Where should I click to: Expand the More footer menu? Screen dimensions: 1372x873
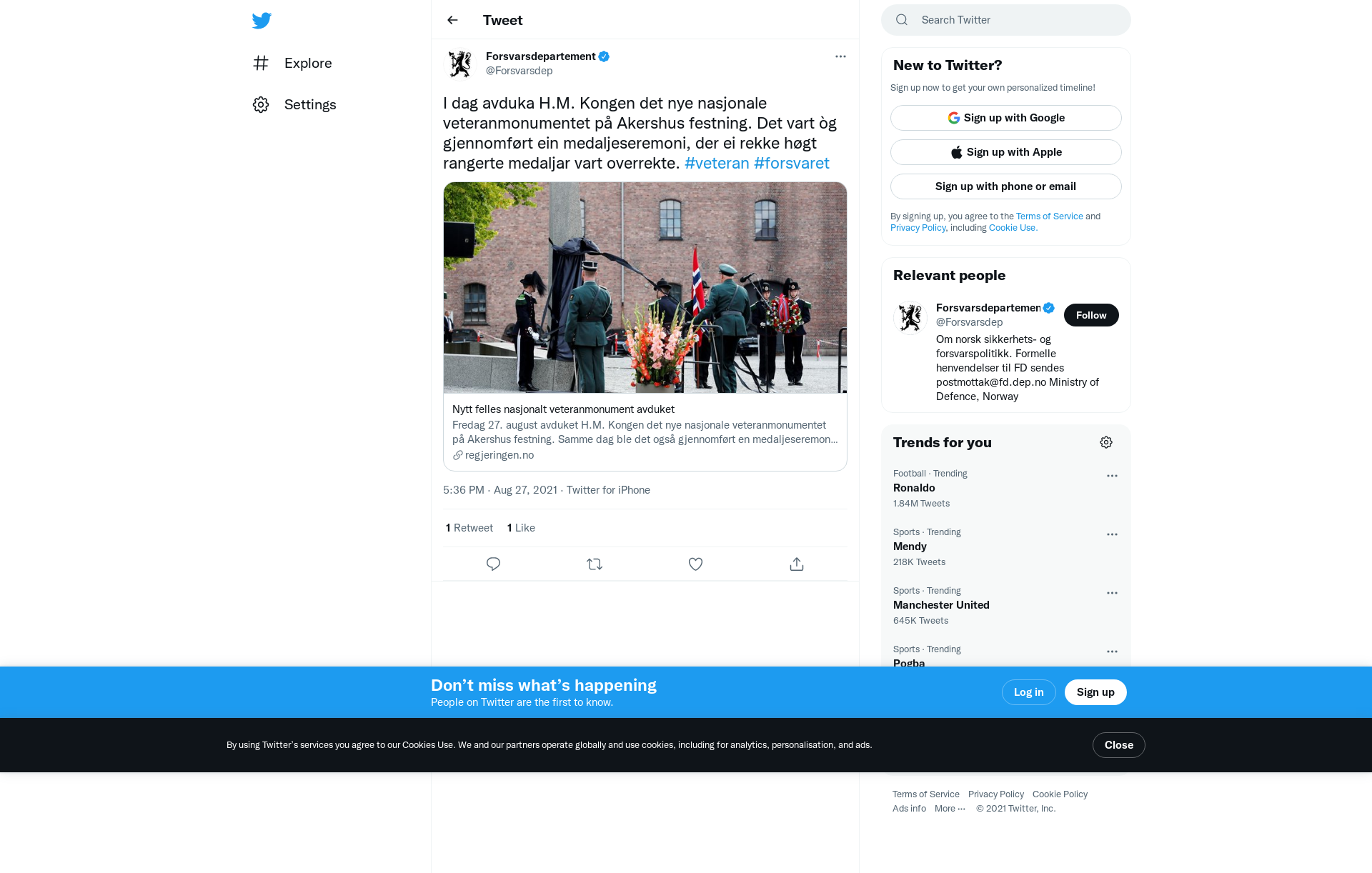[950, 809]
